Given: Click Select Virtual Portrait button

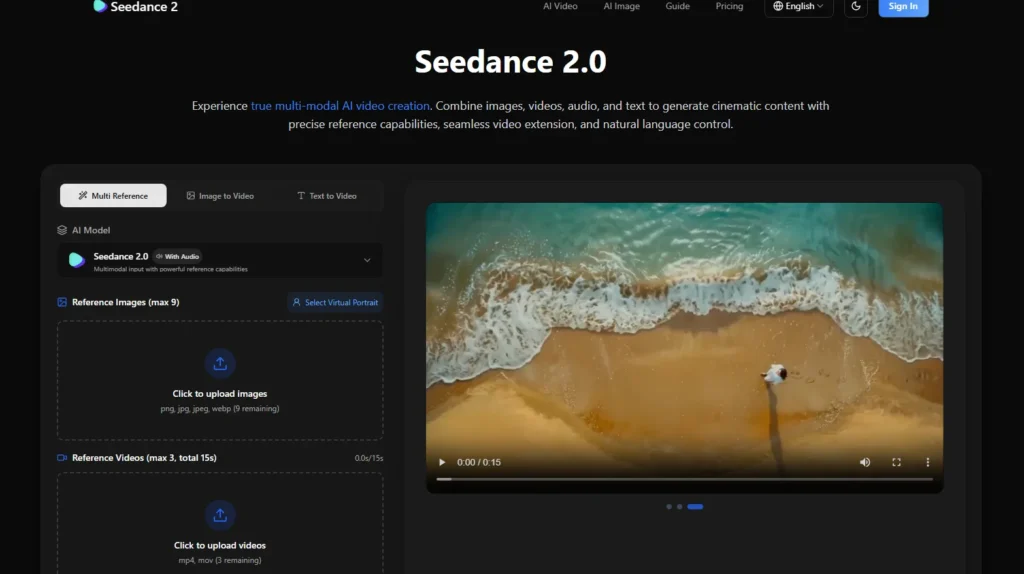Looking at the screenshot, I should click(x=335, y=302).
